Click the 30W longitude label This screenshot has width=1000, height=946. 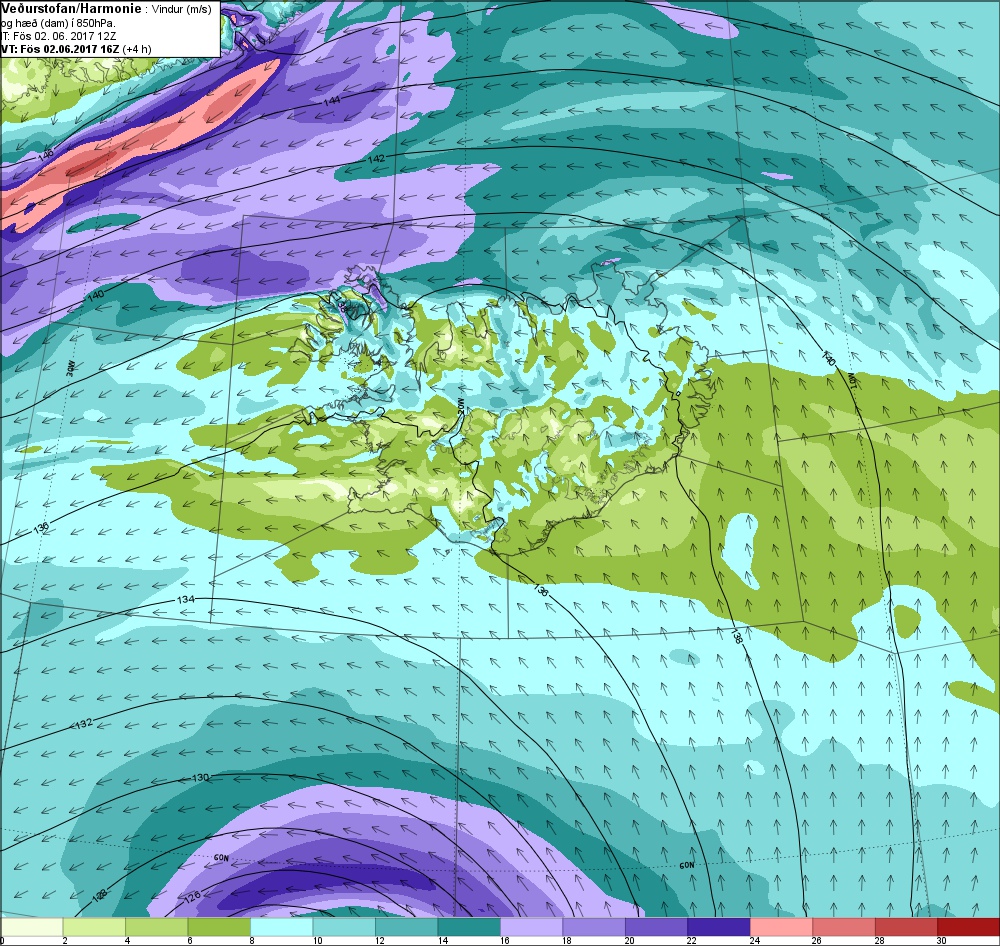(x=70, y=368)
